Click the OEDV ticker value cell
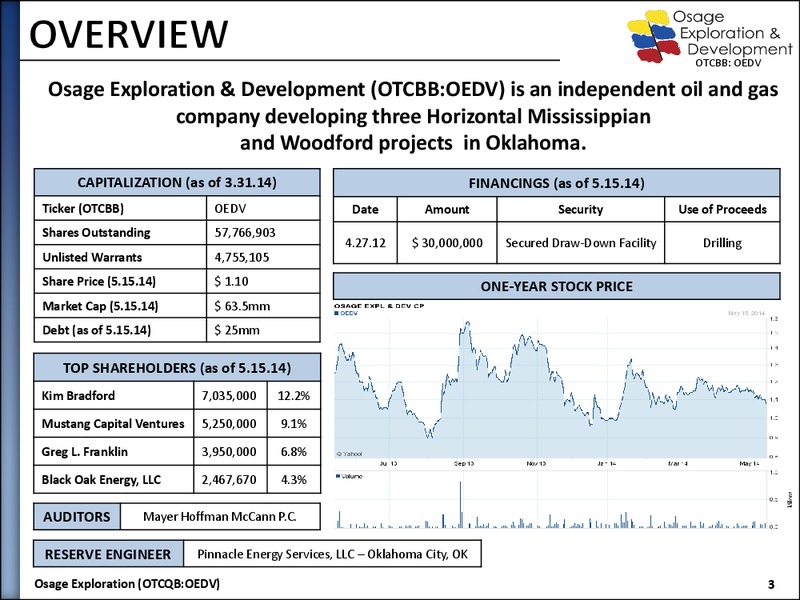Screen dimensions: 800x600 tap(263, 208)
